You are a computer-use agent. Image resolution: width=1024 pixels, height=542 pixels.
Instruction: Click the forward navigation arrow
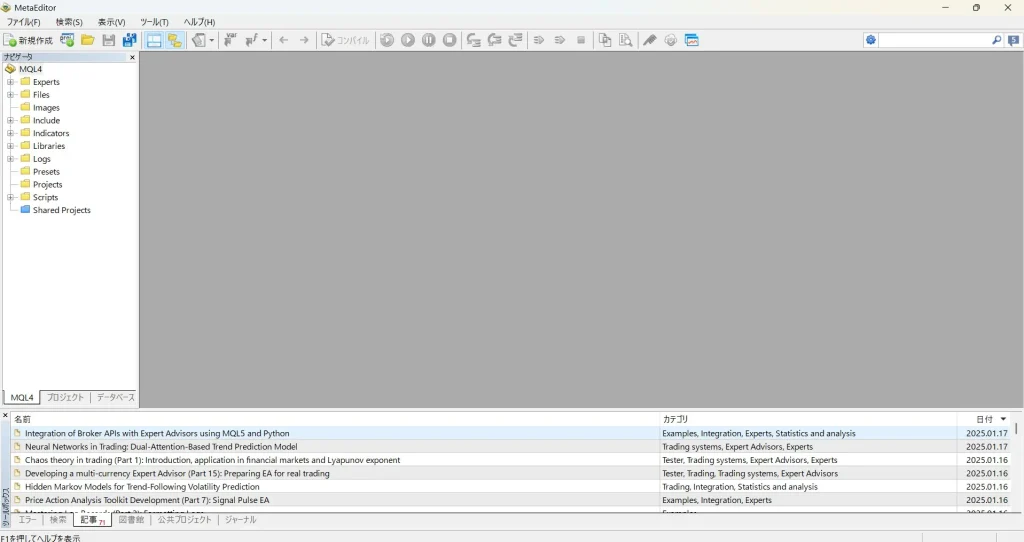tap(304, 40)
